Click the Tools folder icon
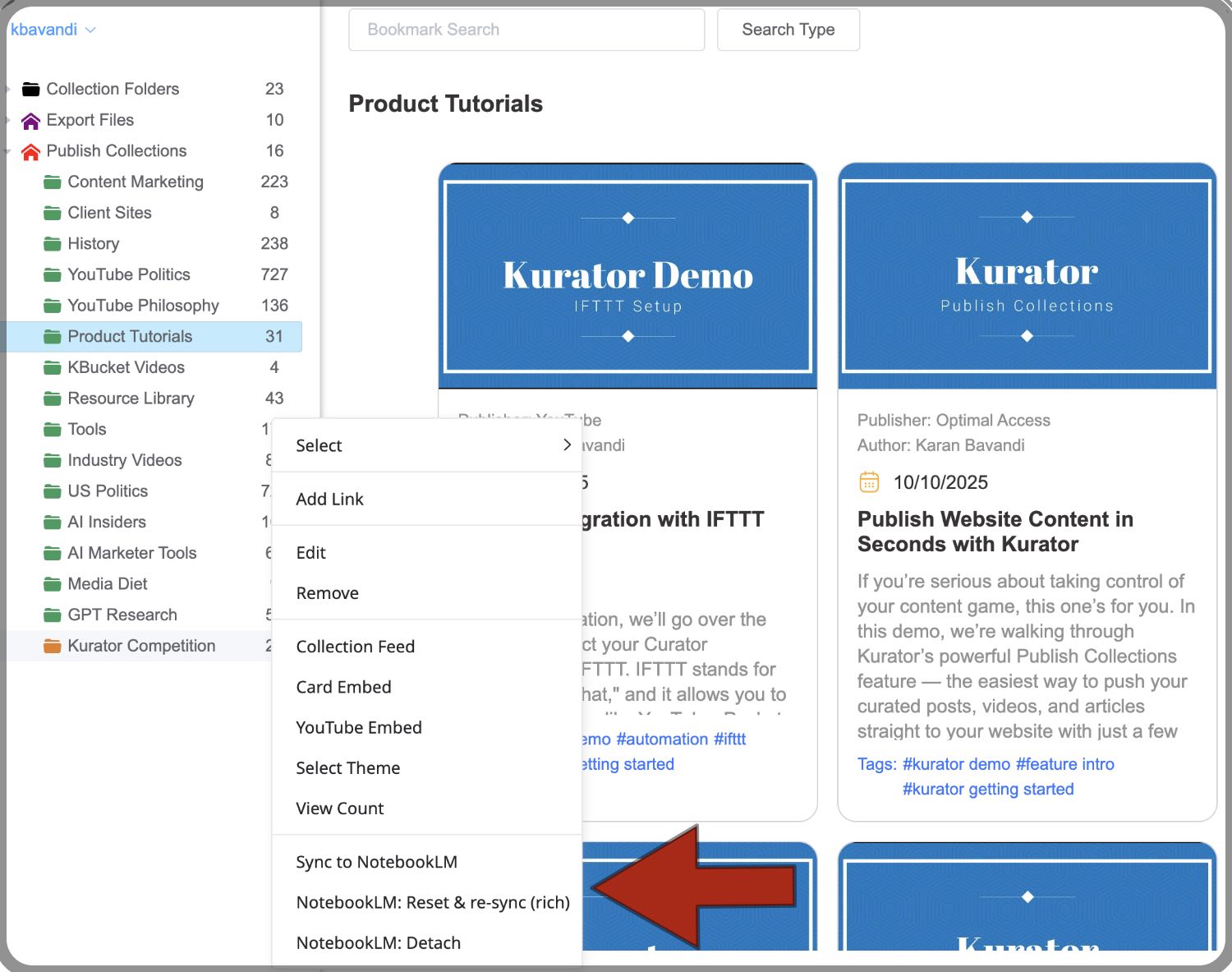This screenshot has height=972, width=1232. (53, 430)
